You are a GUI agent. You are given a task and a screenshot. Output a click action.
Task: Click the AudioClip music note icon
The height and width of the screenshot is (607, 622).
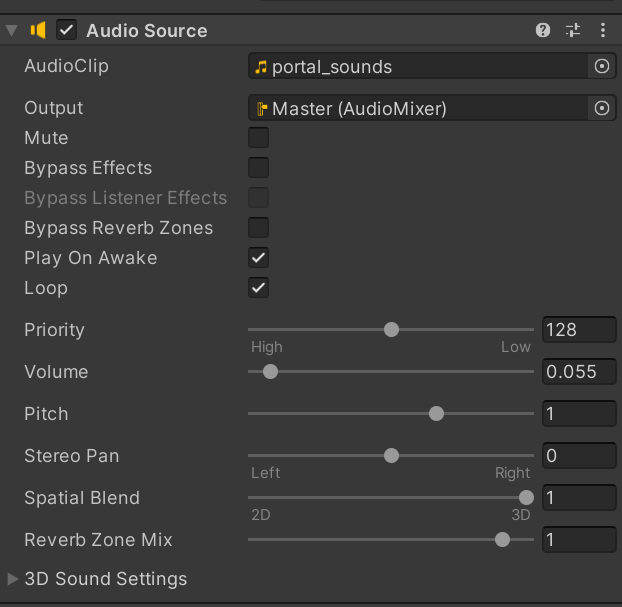pos(261,67)
